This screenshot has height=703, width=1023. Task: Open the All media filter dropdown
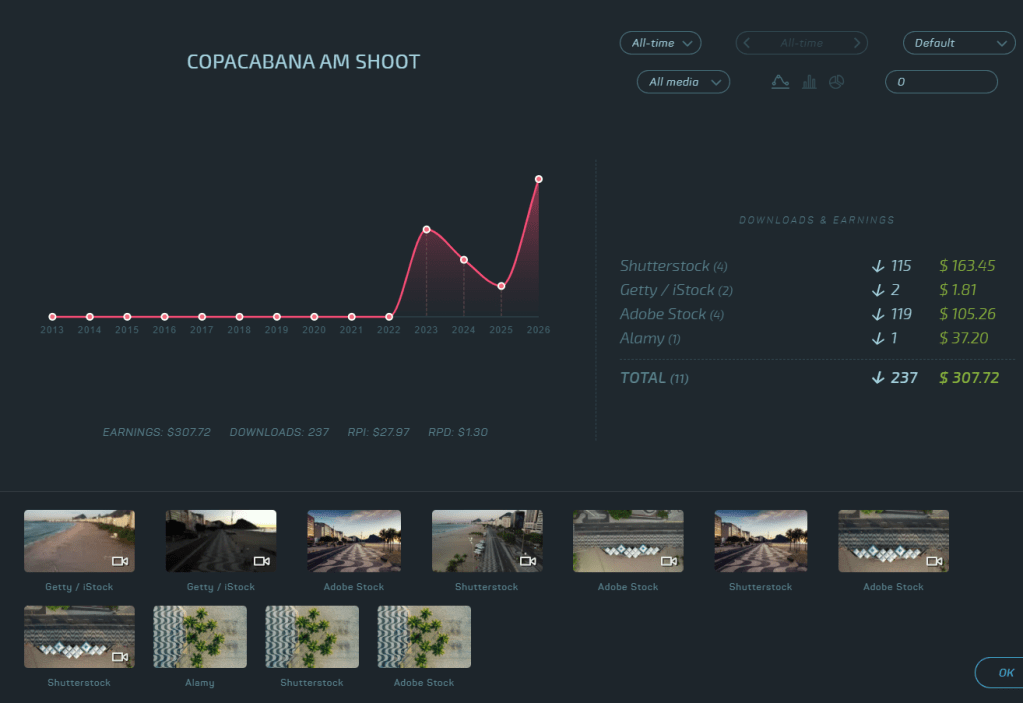[x=683, y=82]
